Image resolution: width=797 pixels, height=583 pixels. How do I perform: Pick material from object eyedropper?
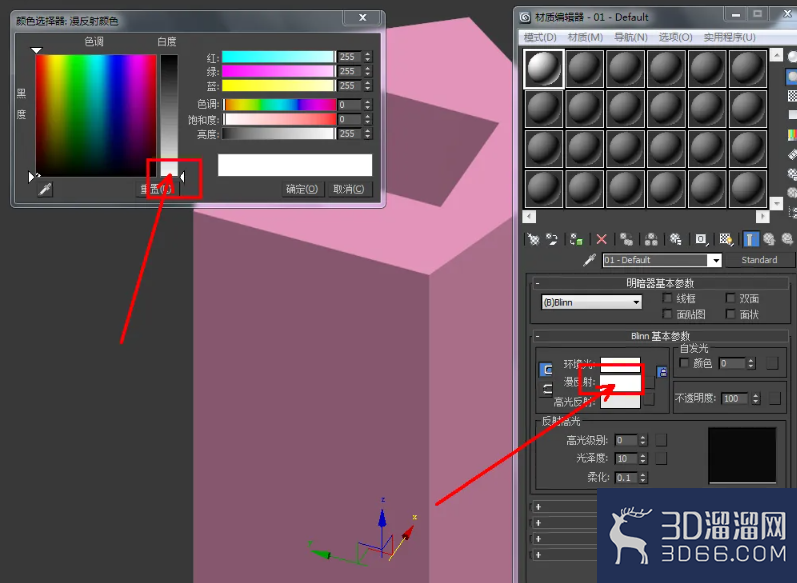coord(590,260)
